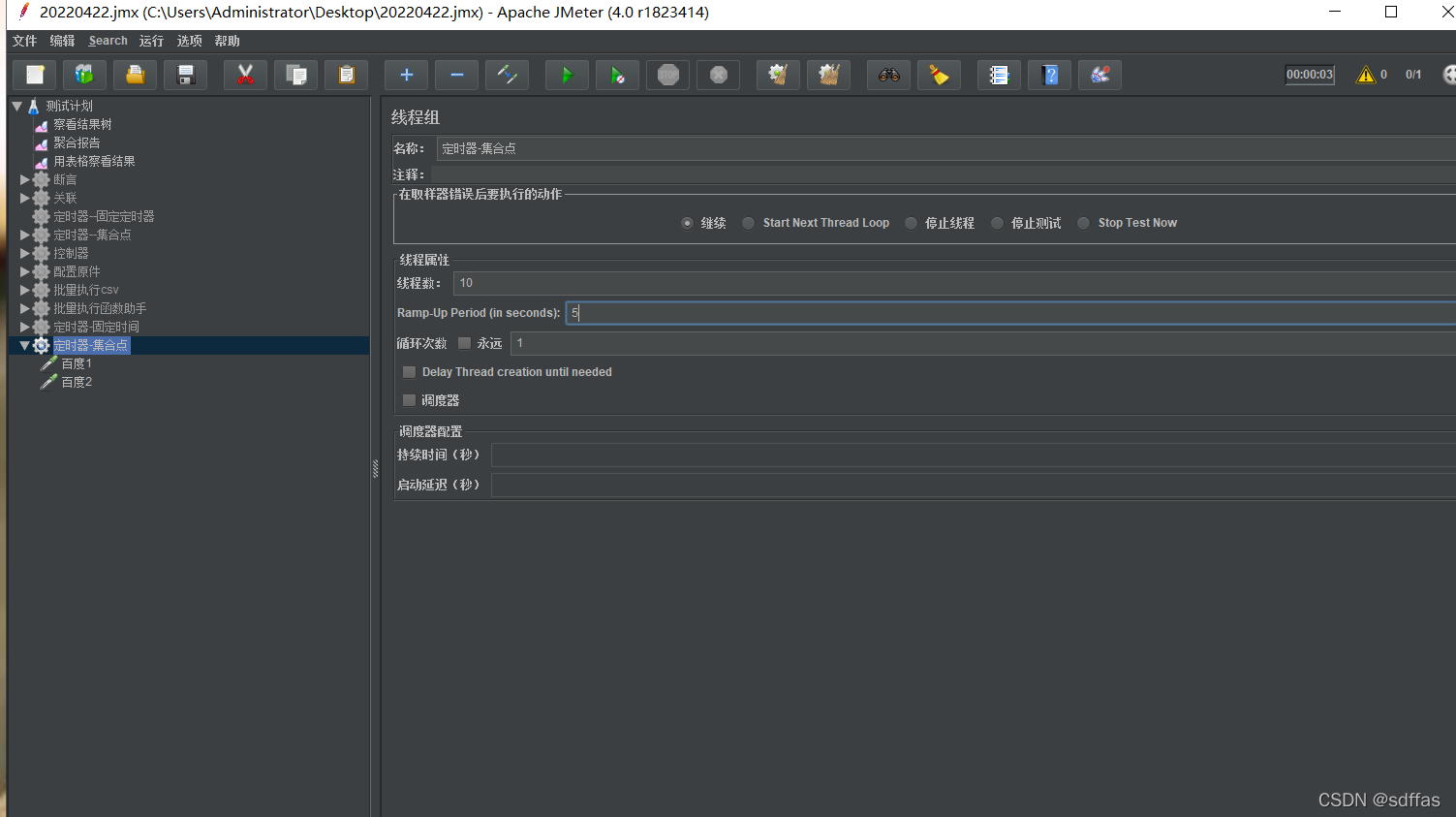Viewport: 1456px width, 817px height.
Task: Click the Open file folder icon
Action: pos(136,75)
